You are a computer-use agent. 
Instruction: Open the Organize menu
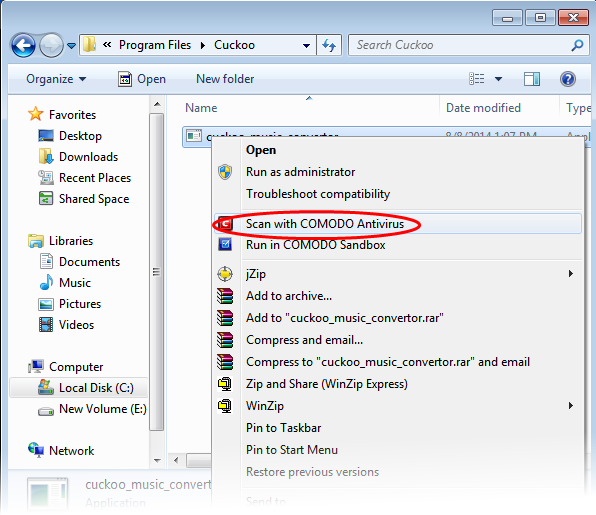pyautogui.click(x=56, y=79)
